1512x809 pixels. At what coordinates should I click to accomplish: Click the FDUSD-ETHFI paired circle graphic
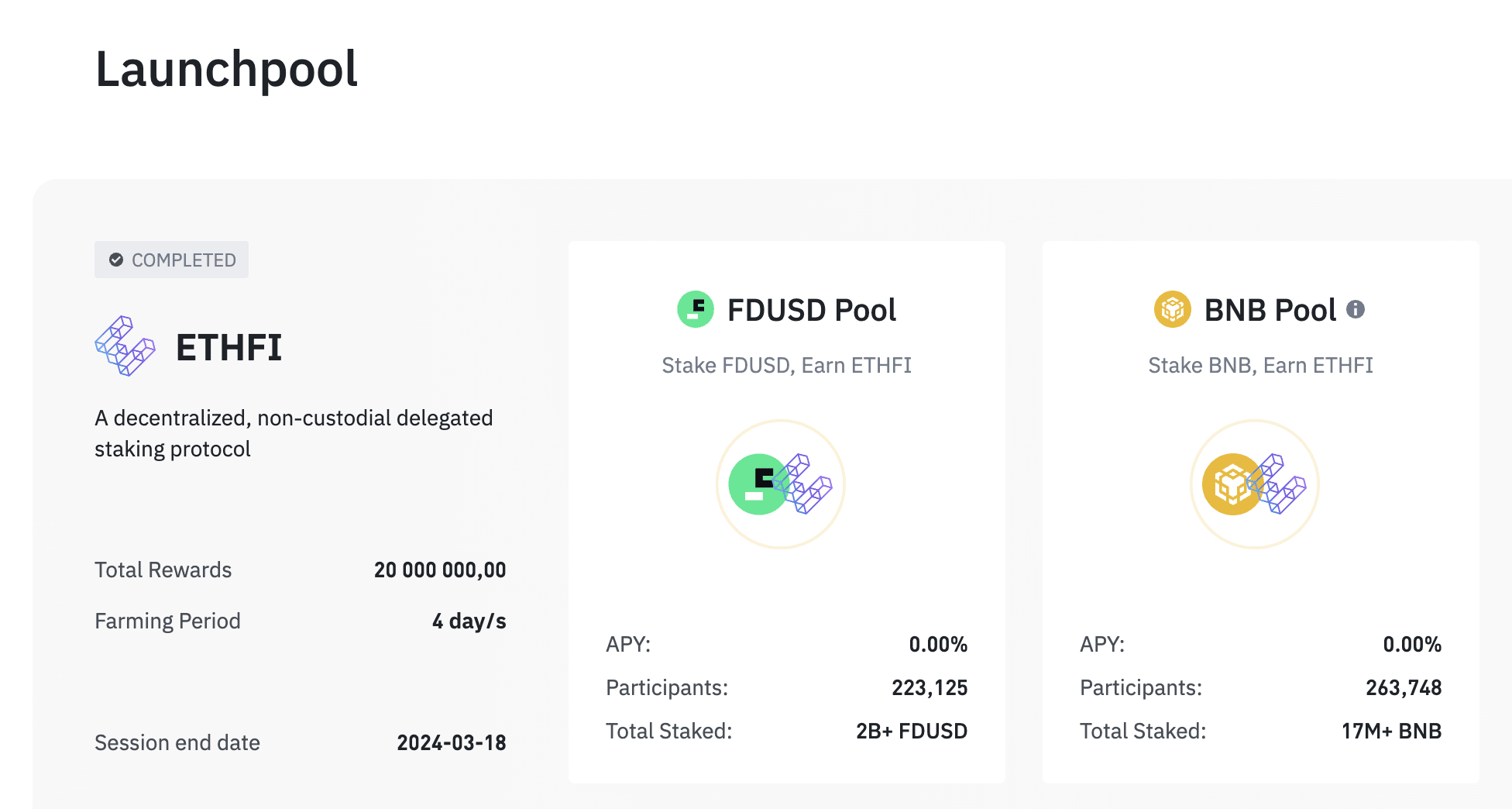[x=781, y=484]
